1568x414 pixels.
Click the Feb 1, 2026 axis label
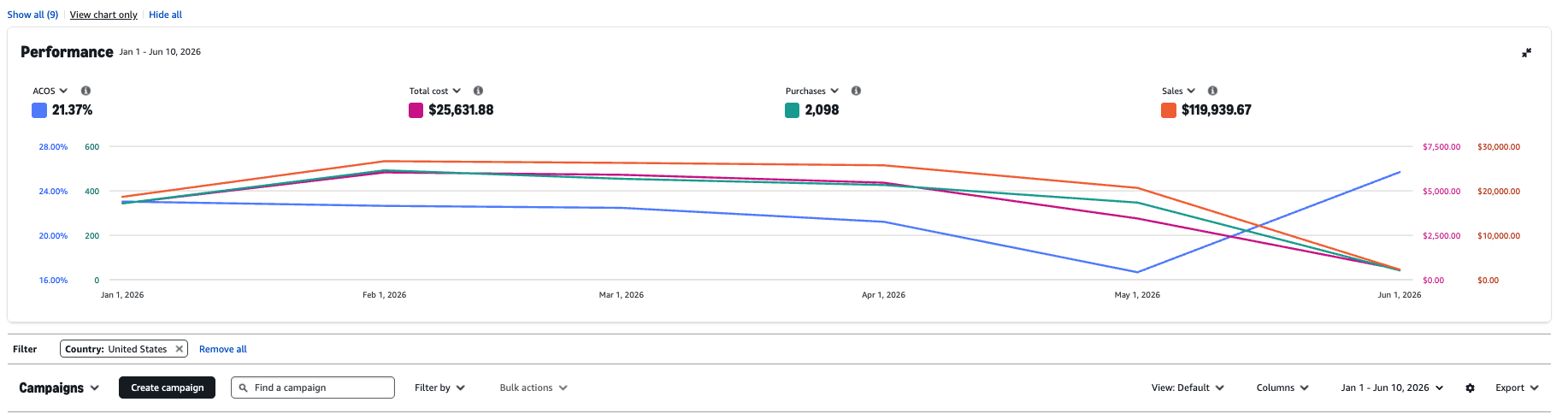(x=385, y=295)
